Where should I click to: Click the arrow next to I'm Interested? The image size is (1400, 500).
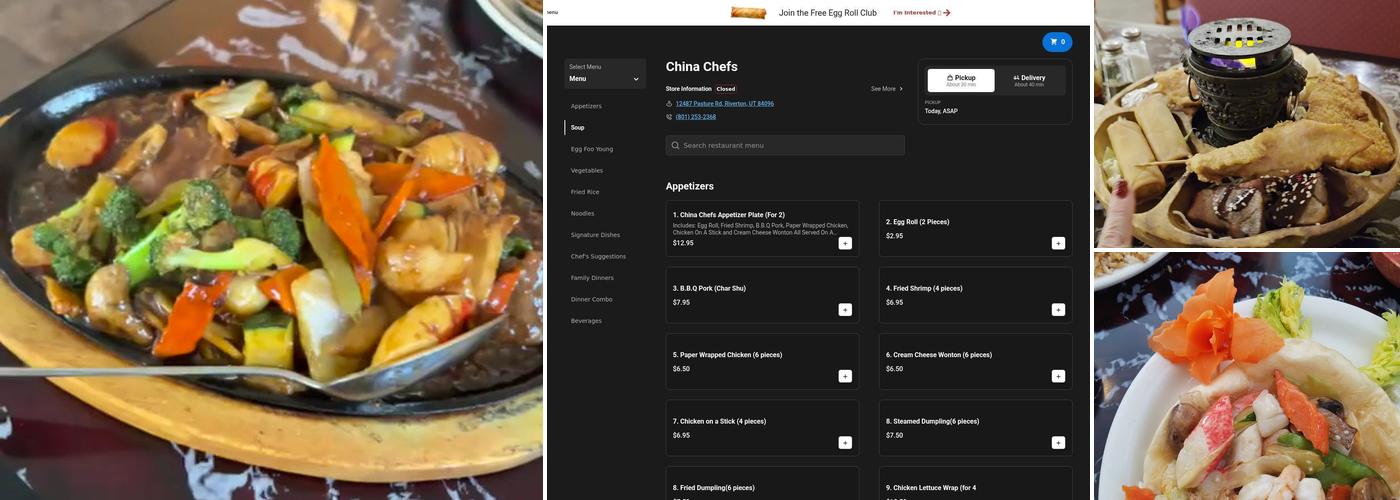(x=947, y=13)
